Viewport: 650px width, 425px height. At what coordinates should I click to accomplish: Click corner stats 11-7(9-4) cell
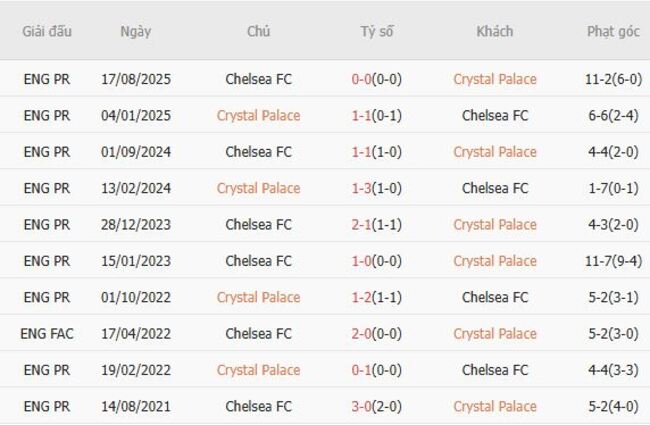click(x=613, y=261)
